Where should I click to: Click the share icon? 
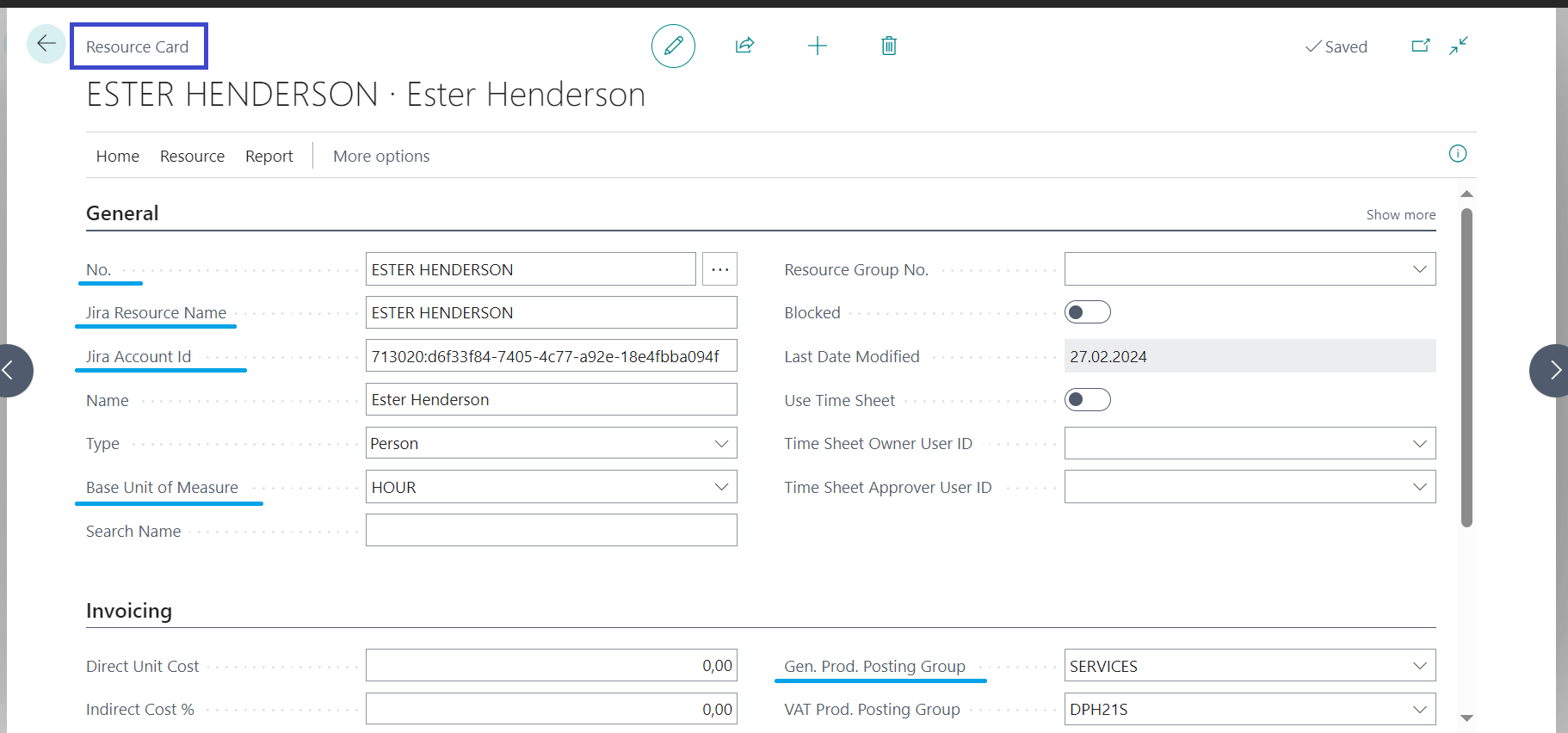coord(744,46)
